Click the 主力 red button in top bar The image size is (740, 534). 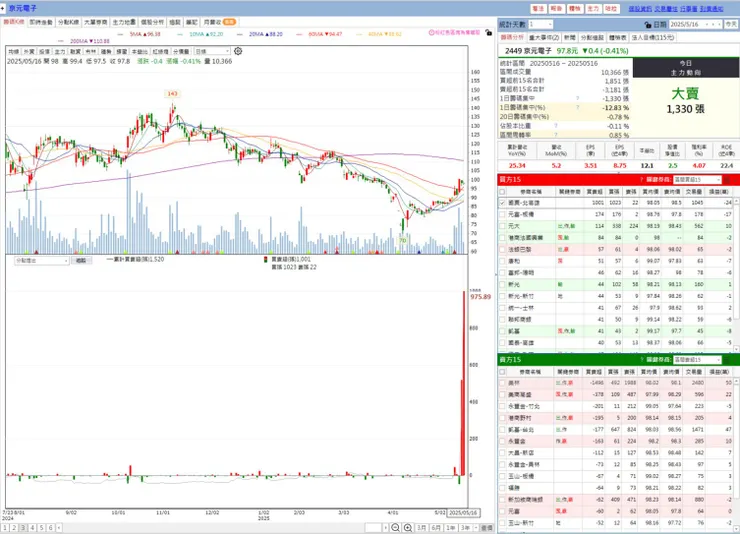593,9
